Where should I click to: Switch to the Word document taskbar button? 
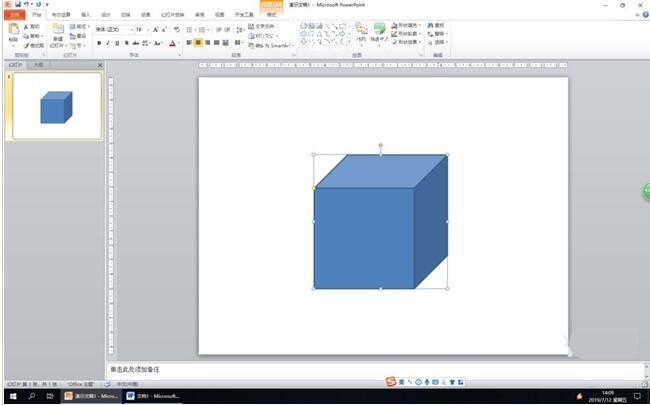click(x=153, y=396)
